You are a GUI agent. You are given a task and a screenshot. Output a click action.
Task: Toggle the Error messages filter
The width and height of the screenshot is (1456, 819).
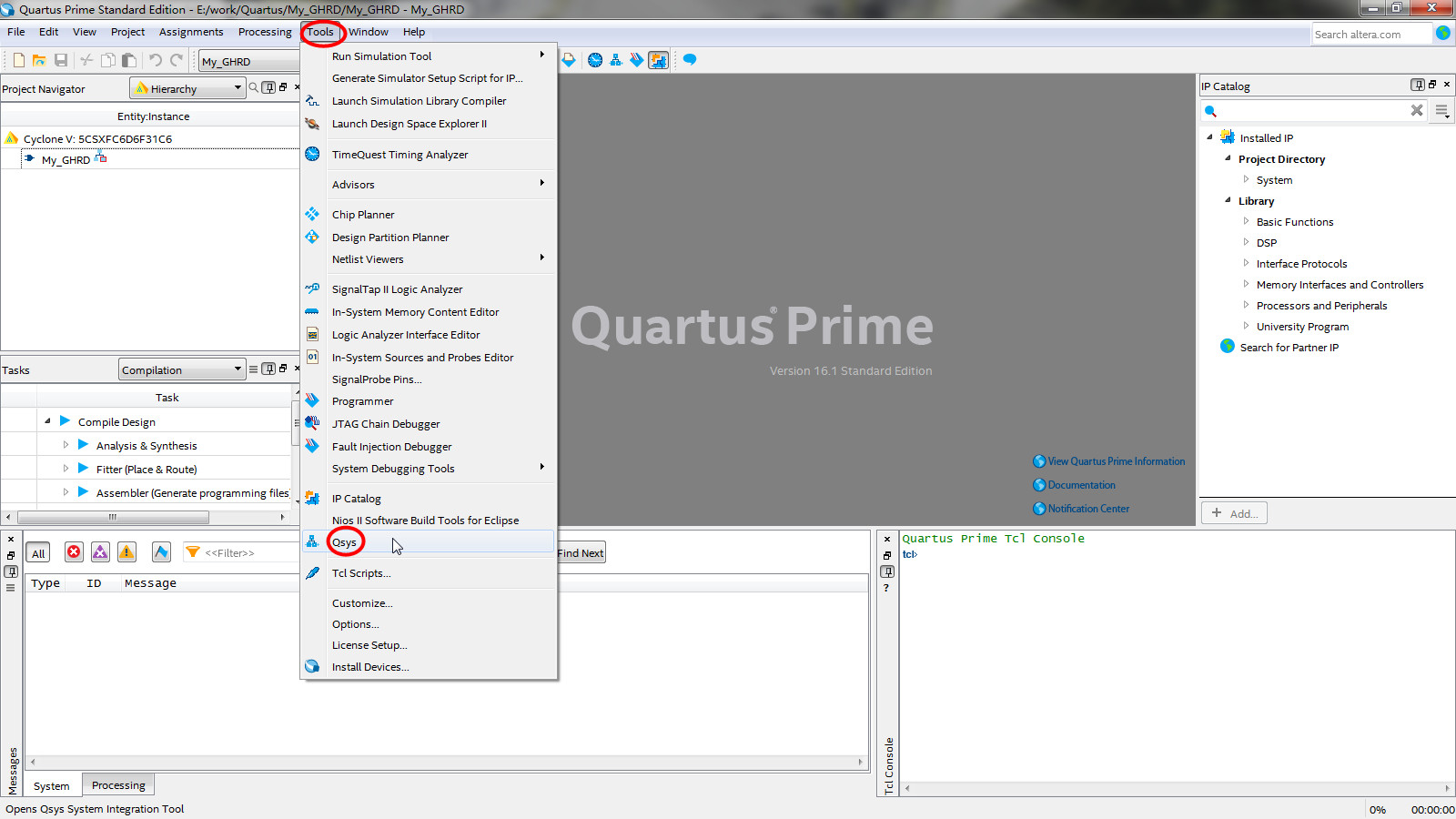(74, 552)
